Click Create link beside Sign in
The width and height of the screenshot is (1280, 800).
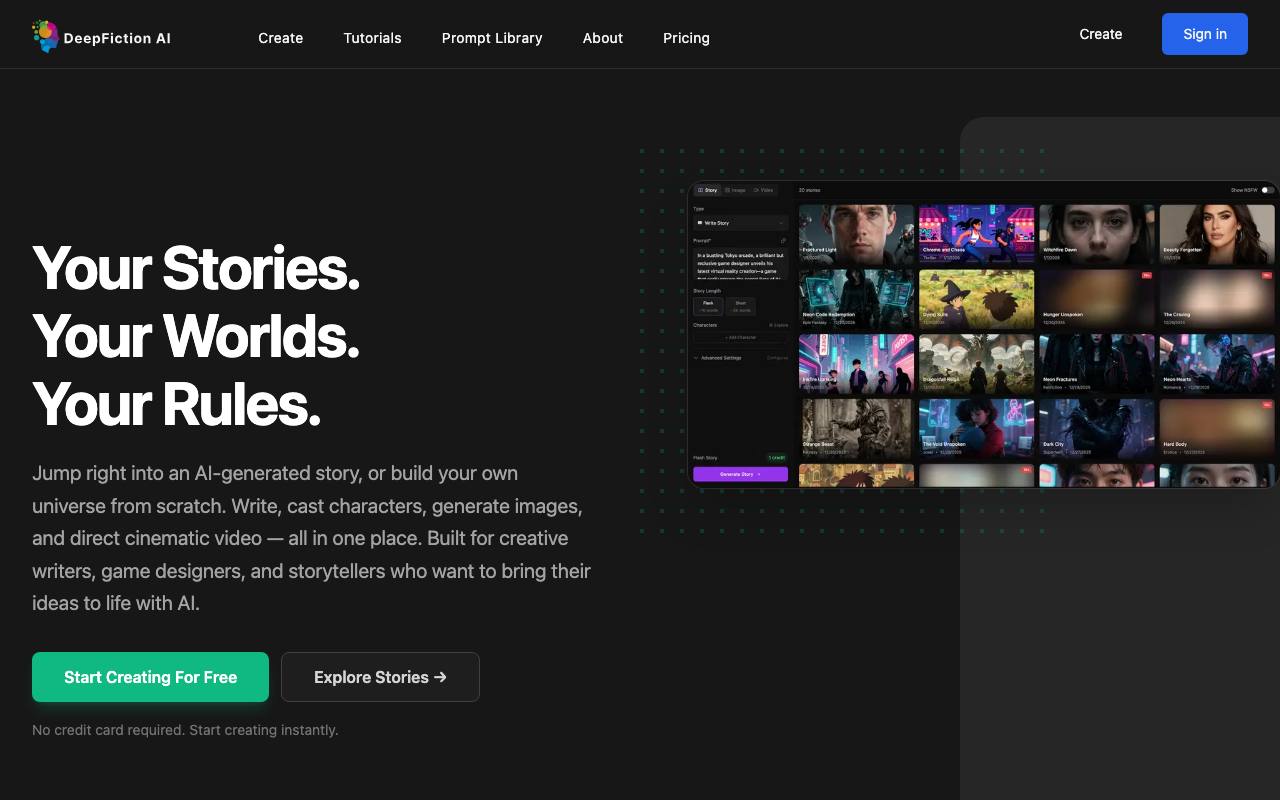tap(1101, 34)
